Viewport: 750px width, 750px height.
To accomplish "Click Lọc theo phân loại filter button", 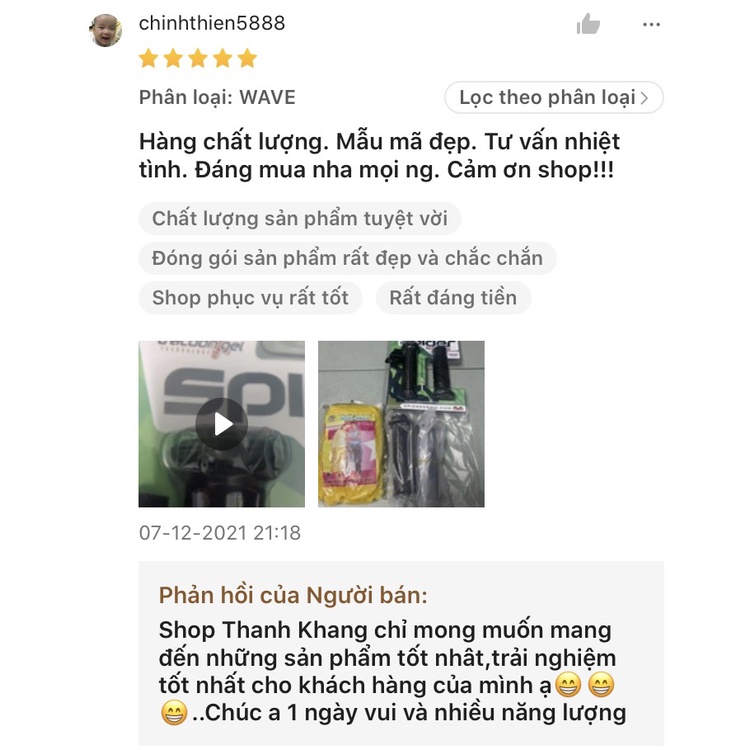I will 554,98.
